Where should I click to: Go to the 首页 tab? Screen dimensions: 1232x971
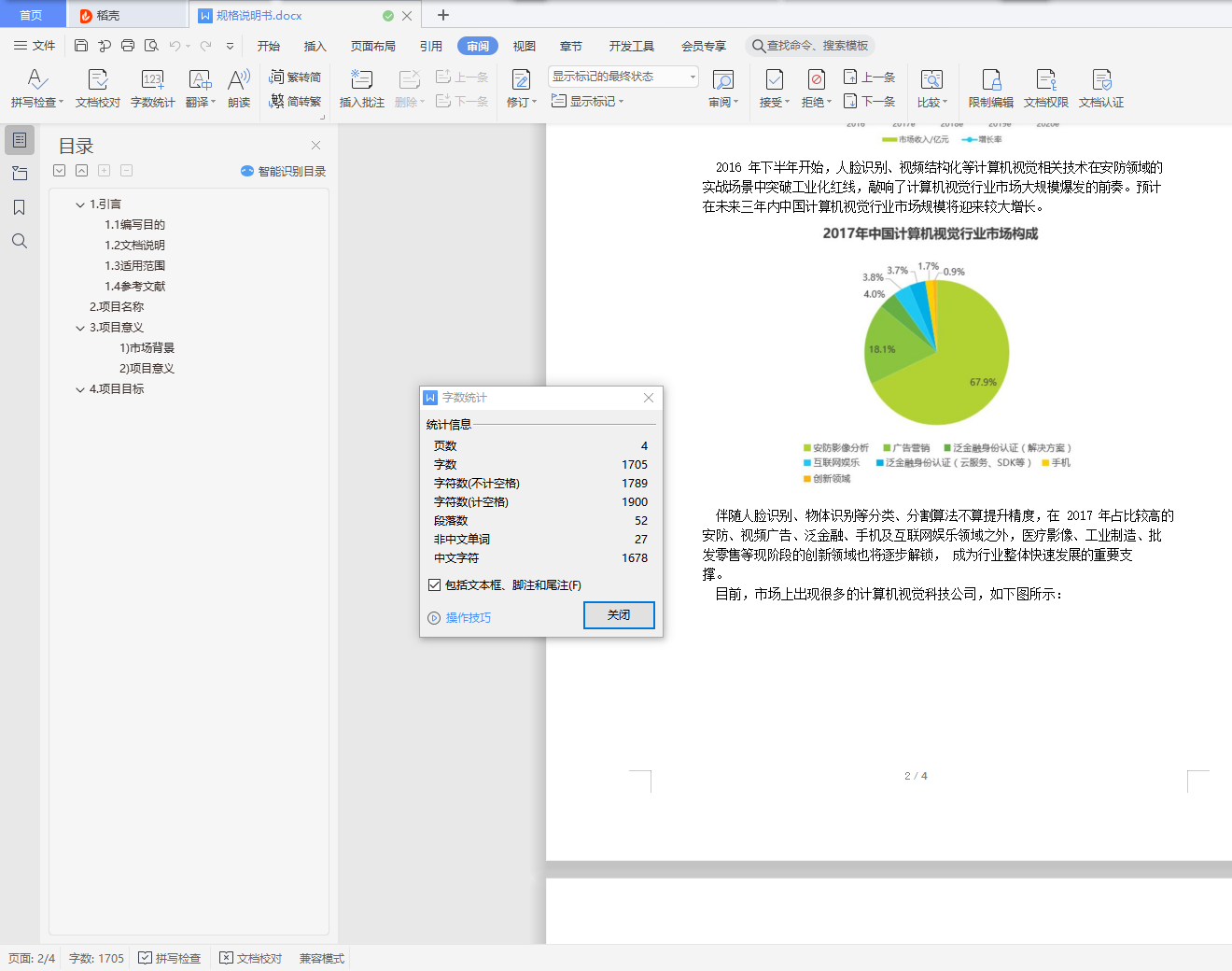pyautogui.click(x=32, y=15)
